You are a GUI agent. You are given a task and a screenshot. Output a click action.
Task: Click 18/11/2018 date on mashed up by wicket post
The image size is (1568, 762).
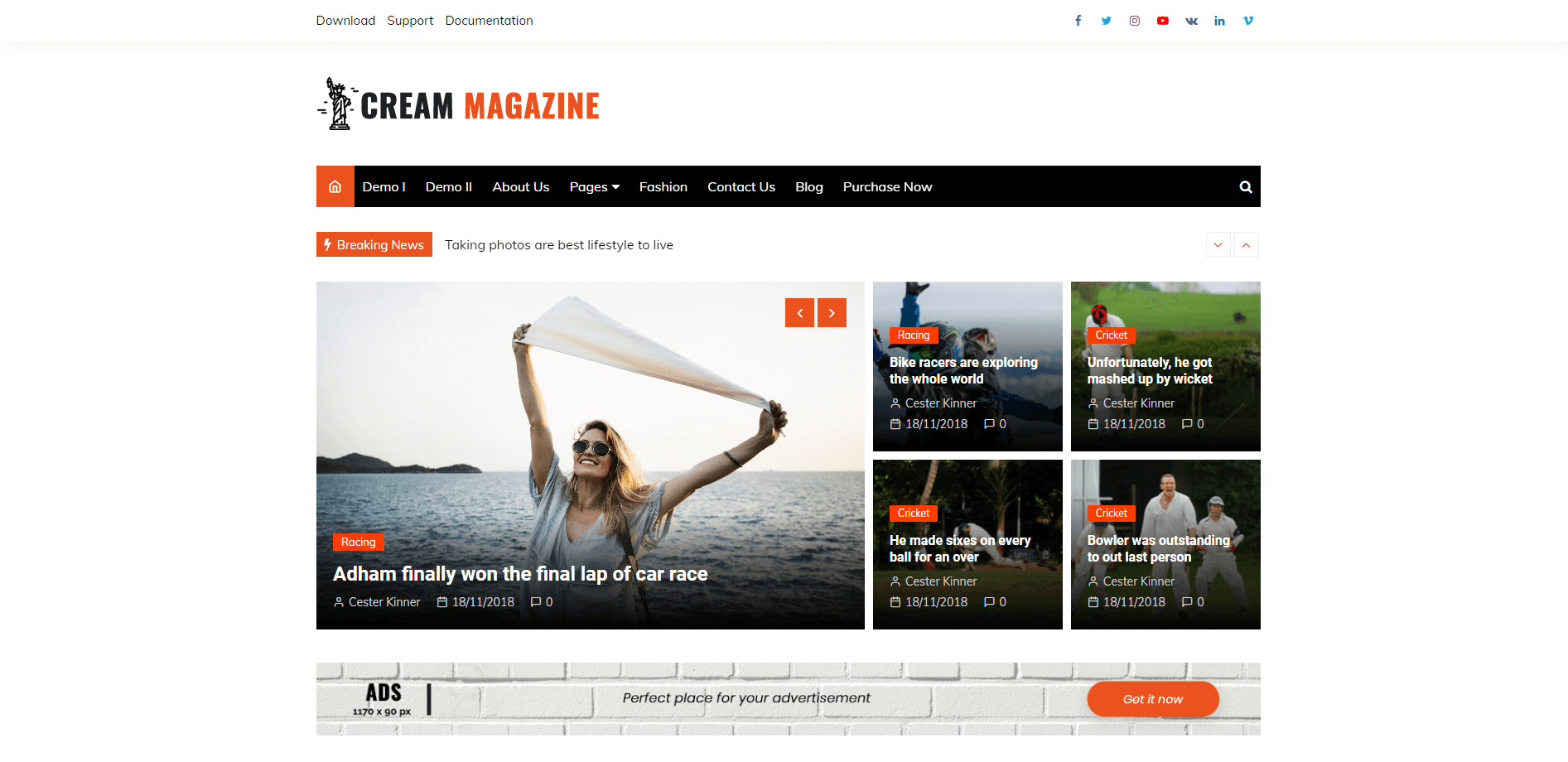tap(1134, 424)
